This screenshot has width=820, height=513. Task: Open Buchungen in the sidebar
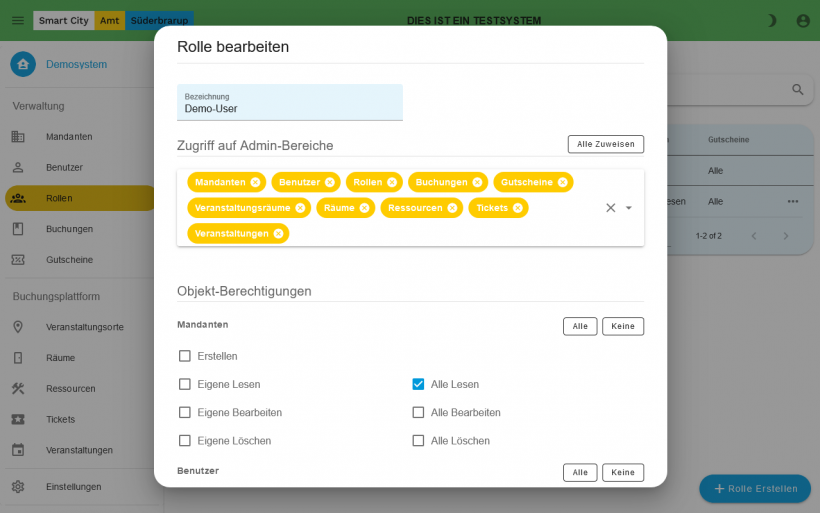[69, 229]
